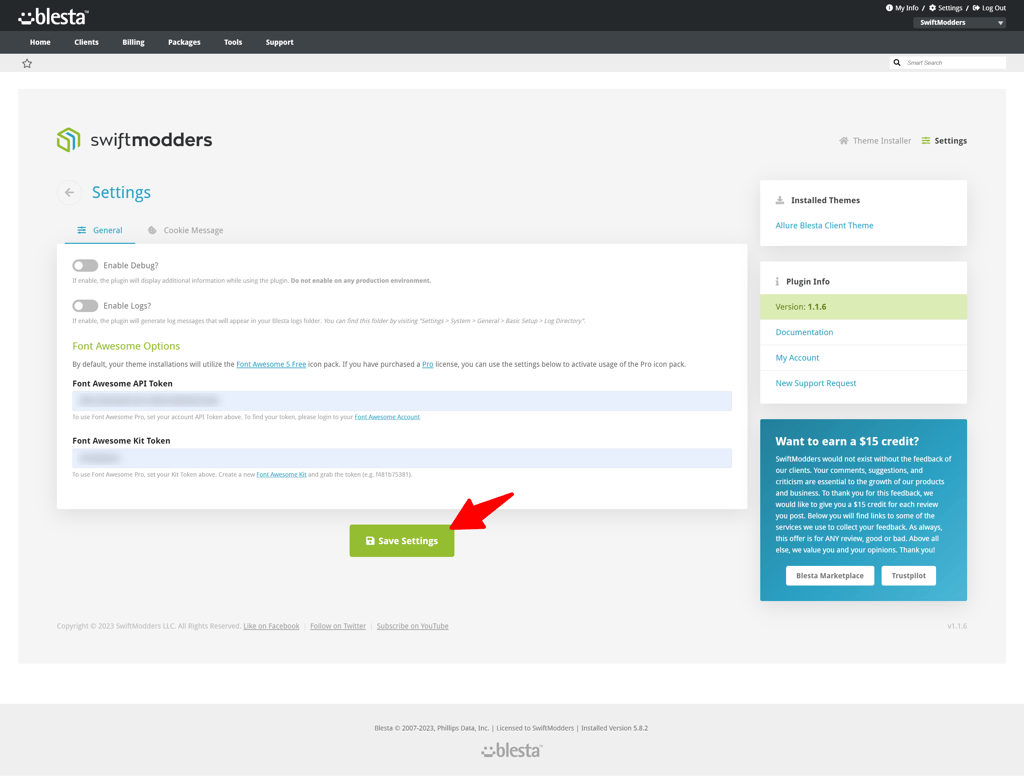
Task: Click the v1.1.6 footer text
Action: [x=957, y=626]
